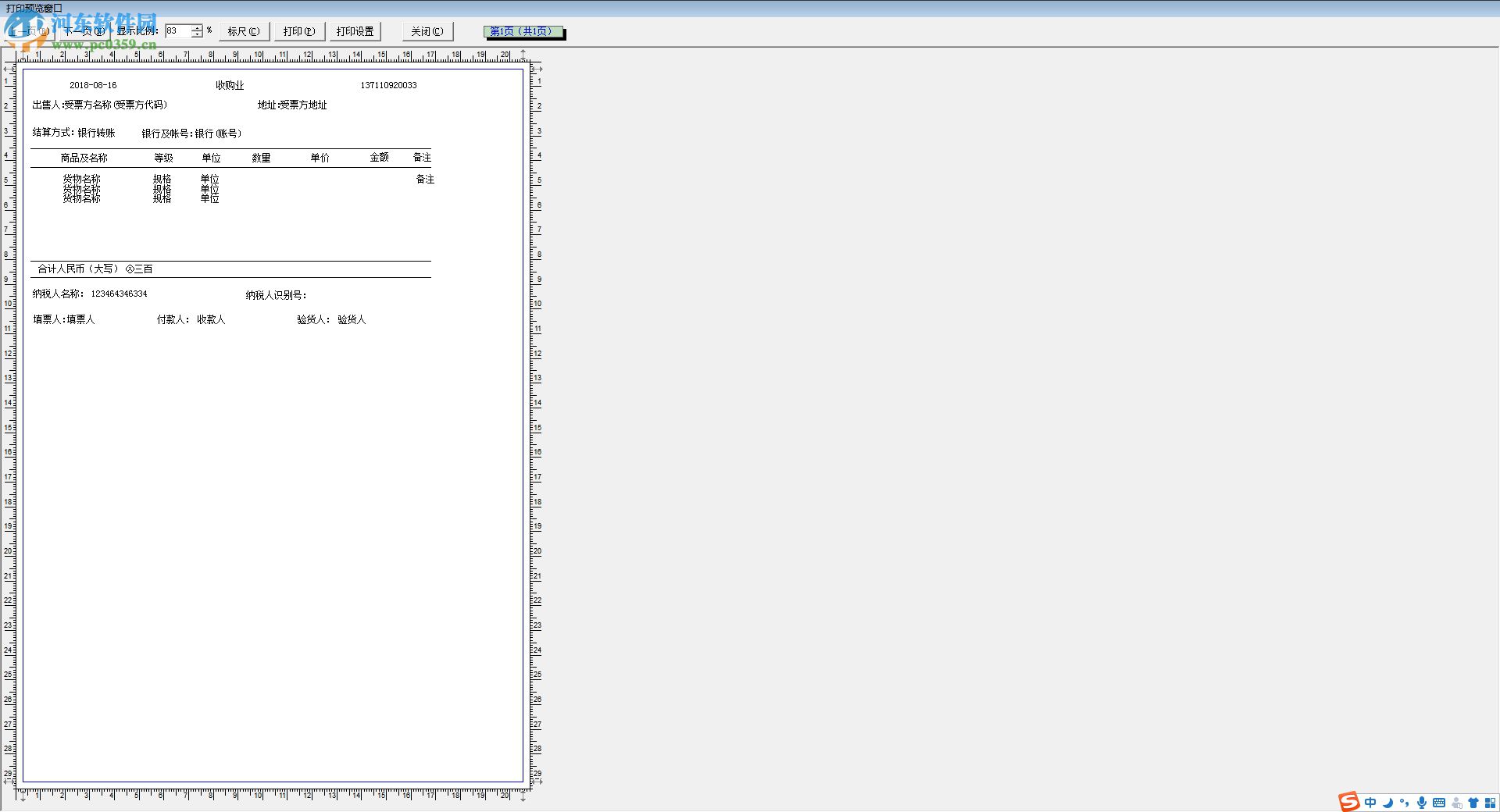Click the 收购业 title text
The image size is (1500, 812).
(x=230, y=85)
